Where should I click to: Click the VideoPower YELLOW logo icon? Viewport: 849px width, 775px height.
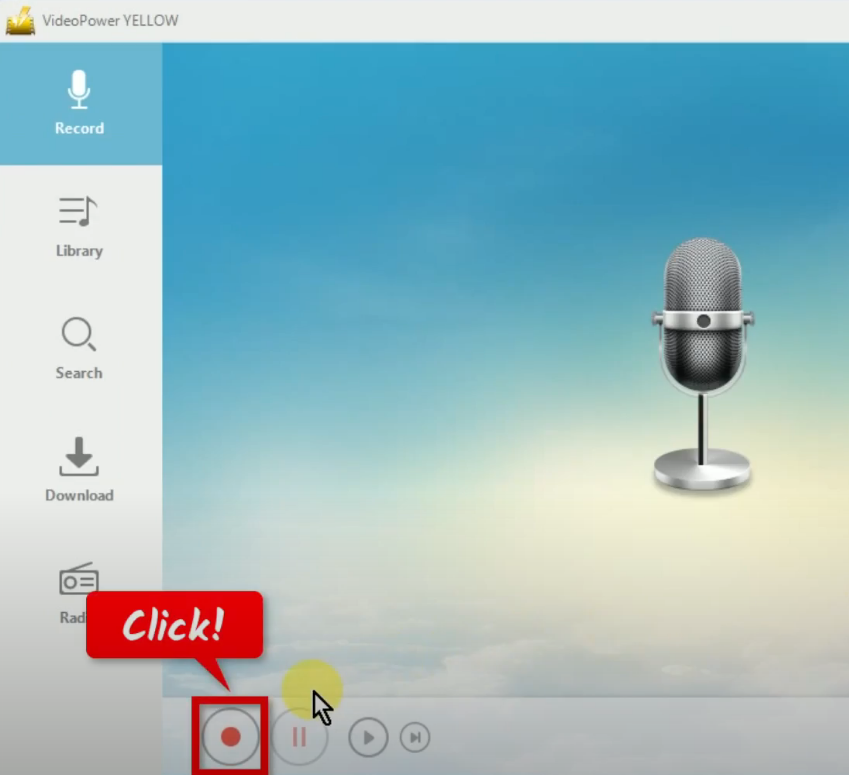pyautogui.click(x=22, y=17)
